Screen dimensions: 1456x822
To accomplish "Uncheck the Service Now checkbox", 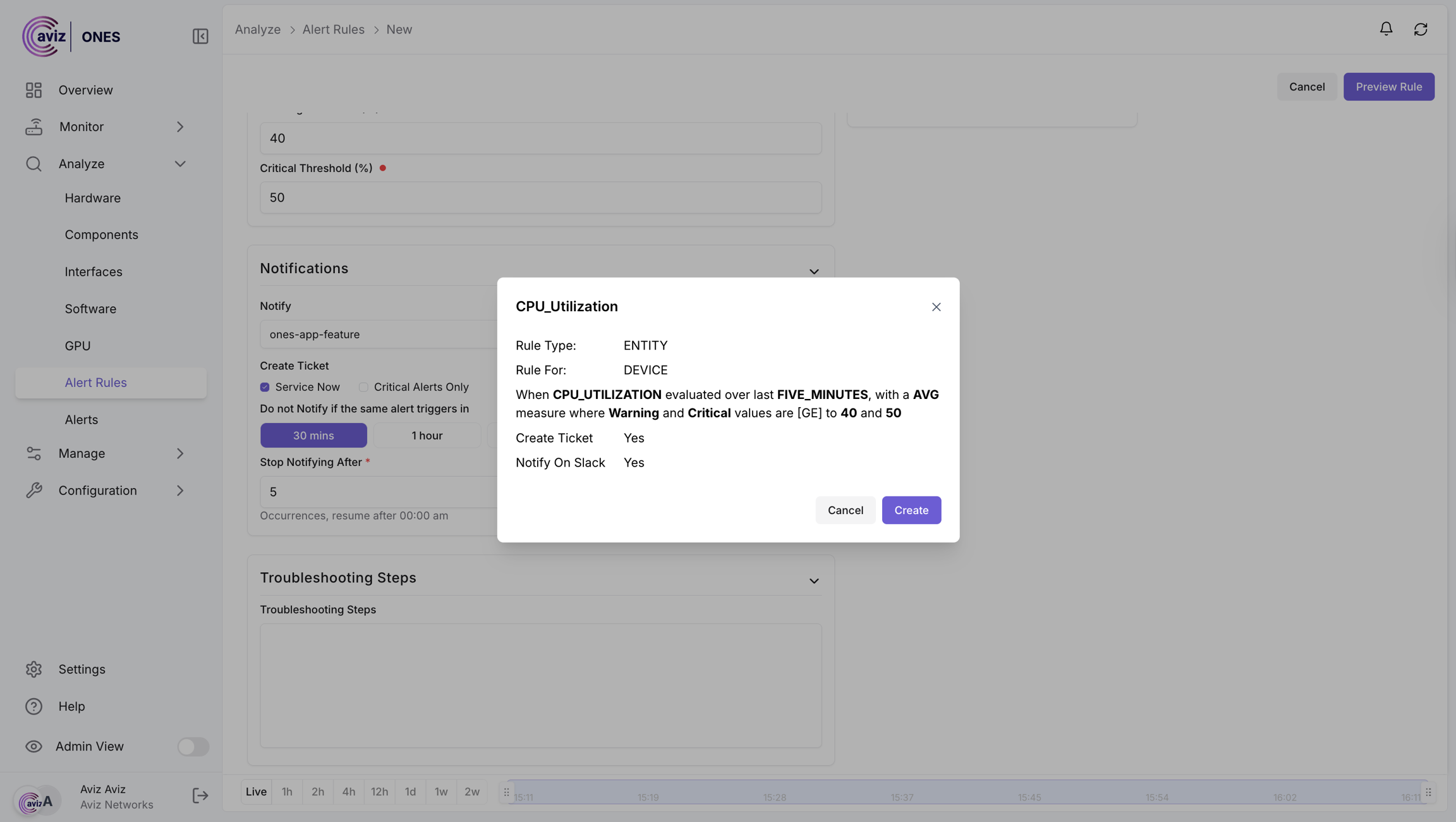I will pos(265,387).
